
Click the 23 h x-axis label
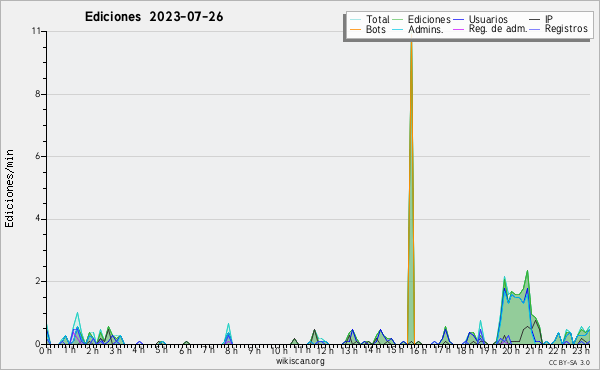point(581,350)
